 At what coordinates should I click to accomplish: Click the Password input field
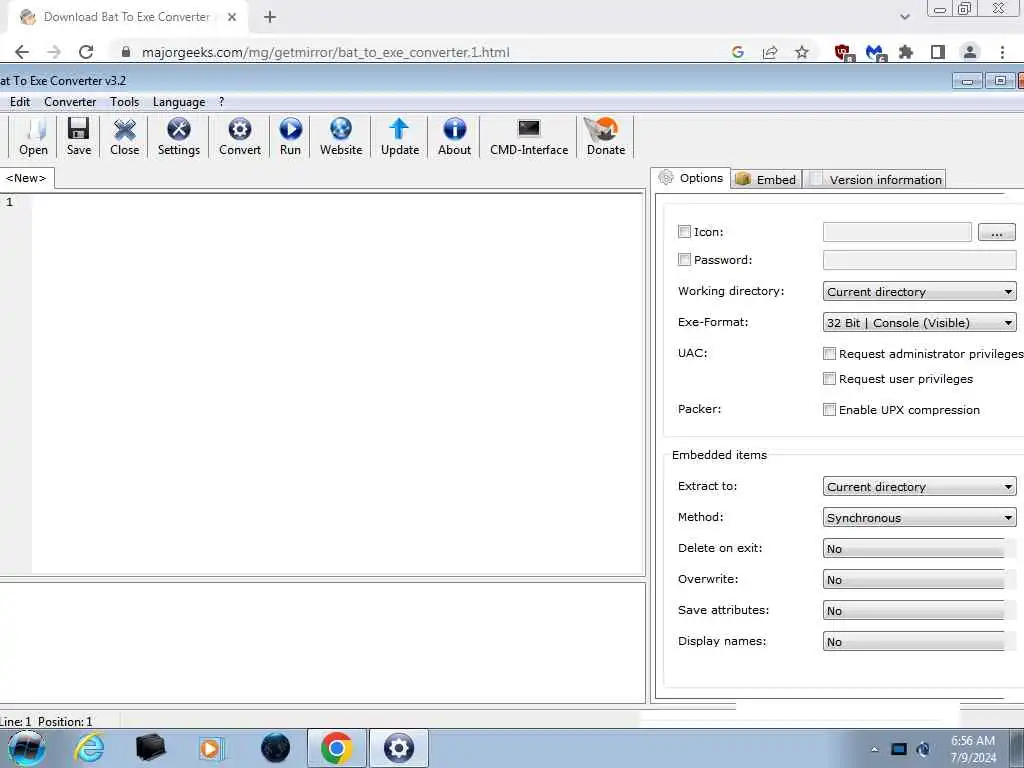pyautogui.click(x=920, y=260)
